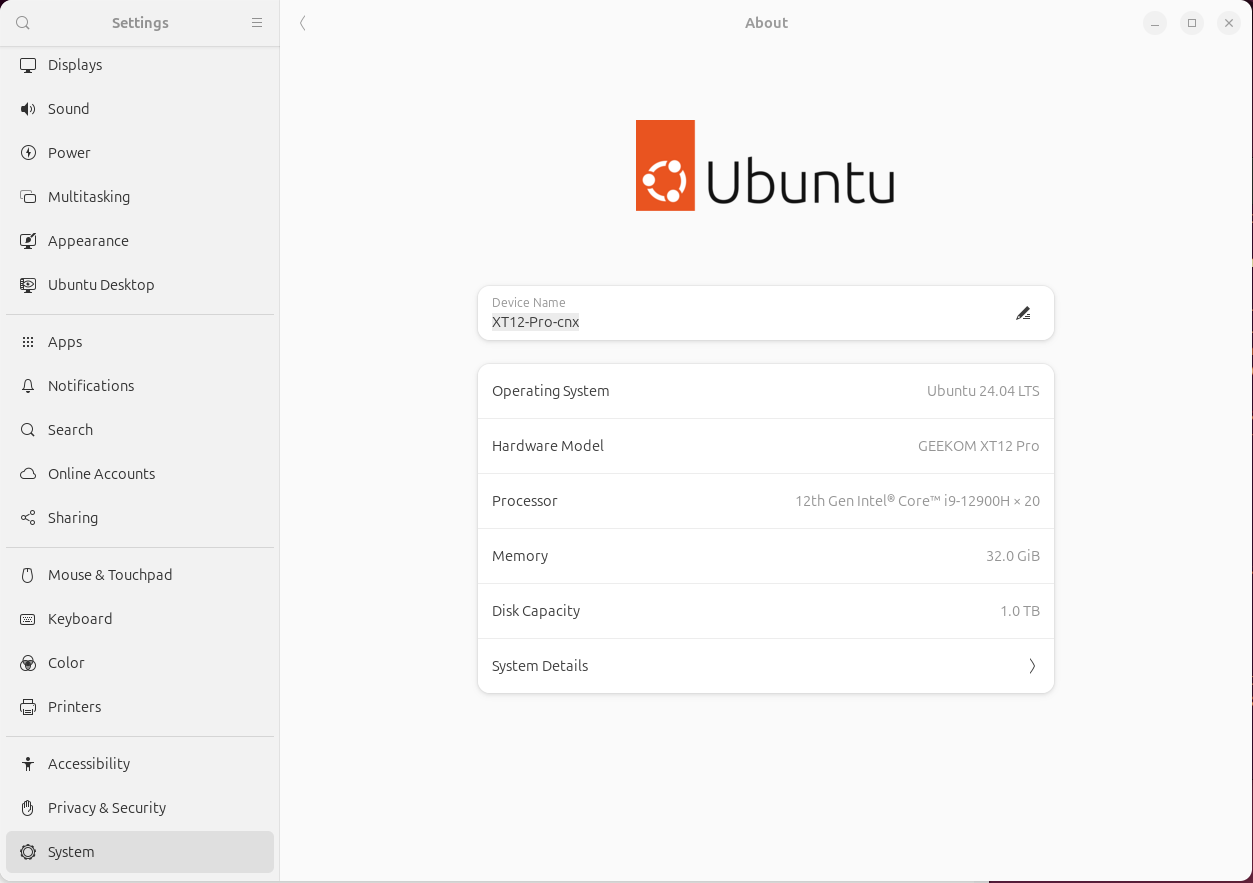Click the Multitasking icon

point(28,197)
